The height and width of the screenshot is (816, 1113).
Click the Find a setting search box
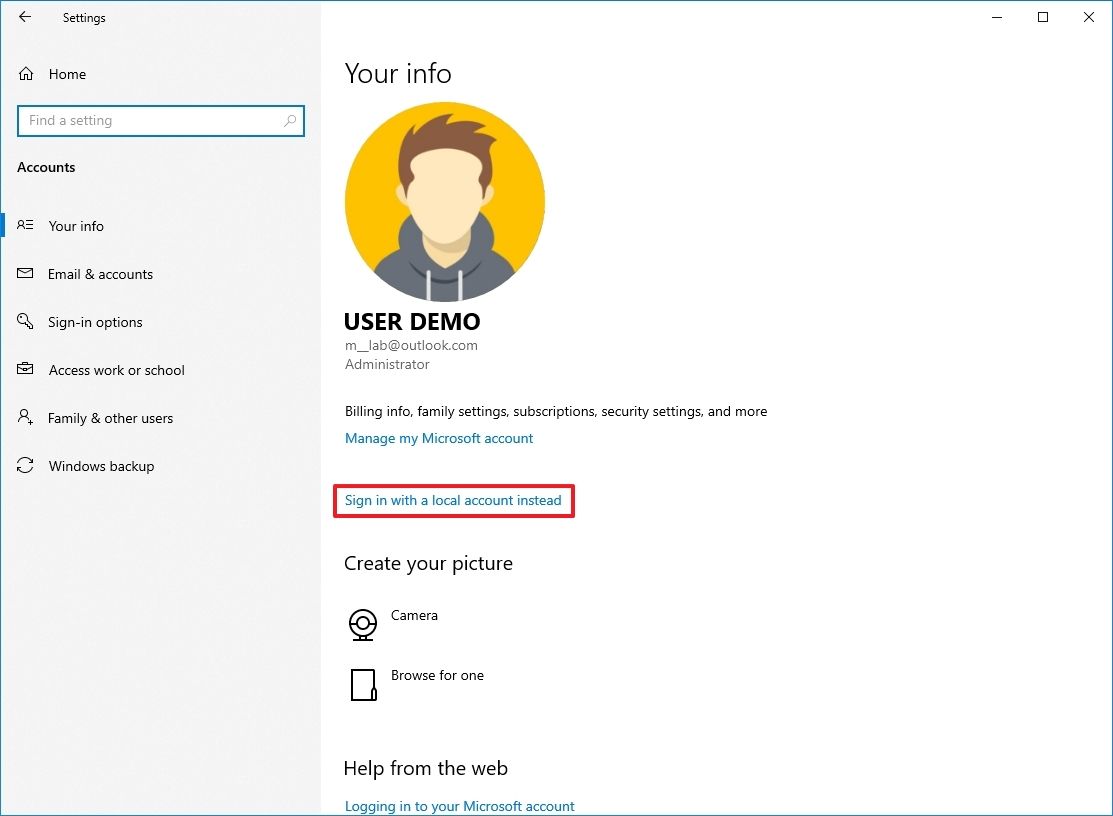pyautogui.click(x=150, y=120)
